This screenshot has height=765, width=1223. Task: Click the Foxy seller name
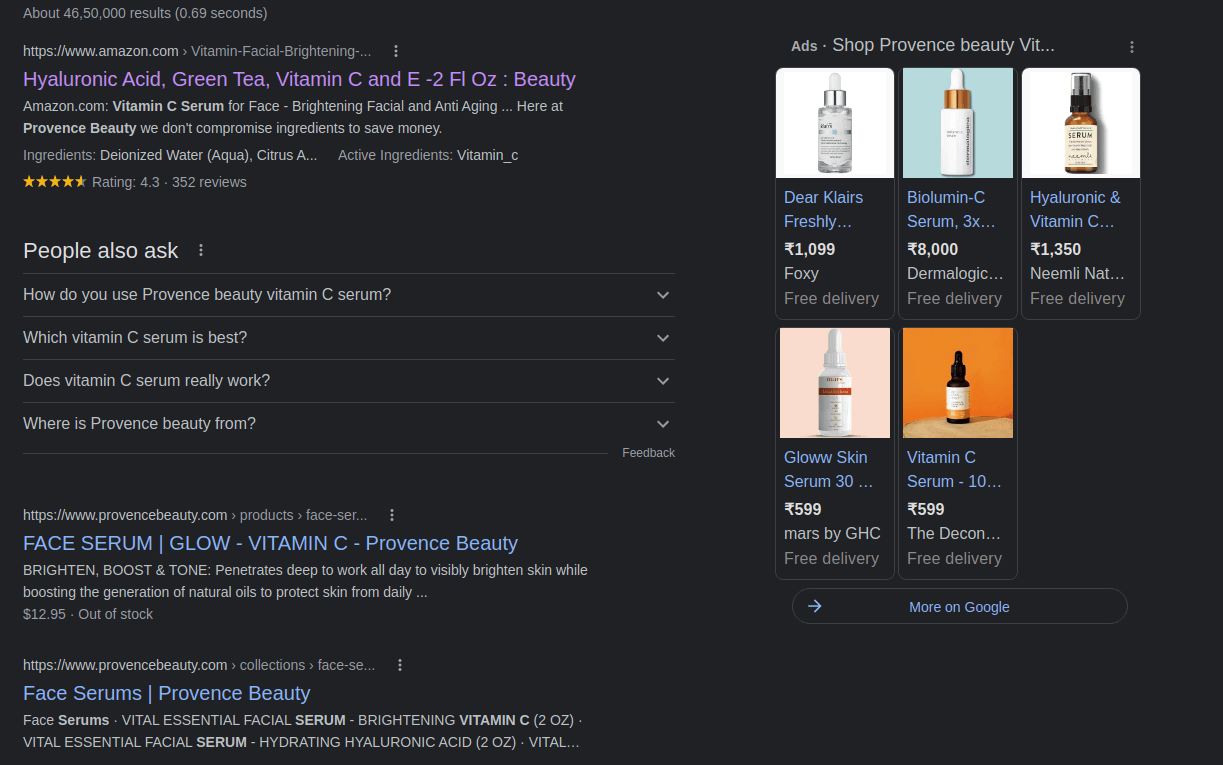click(x=801, y=273)
